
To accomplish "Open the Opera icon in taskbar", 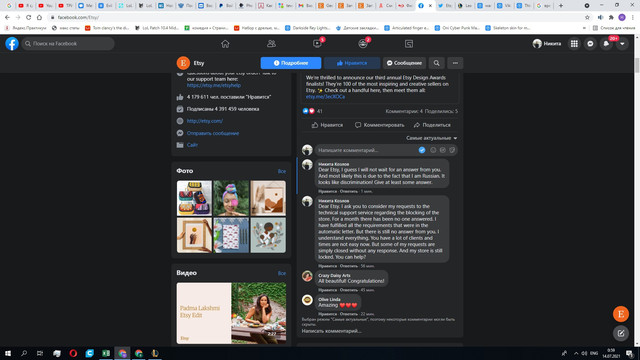I will 73,353.
